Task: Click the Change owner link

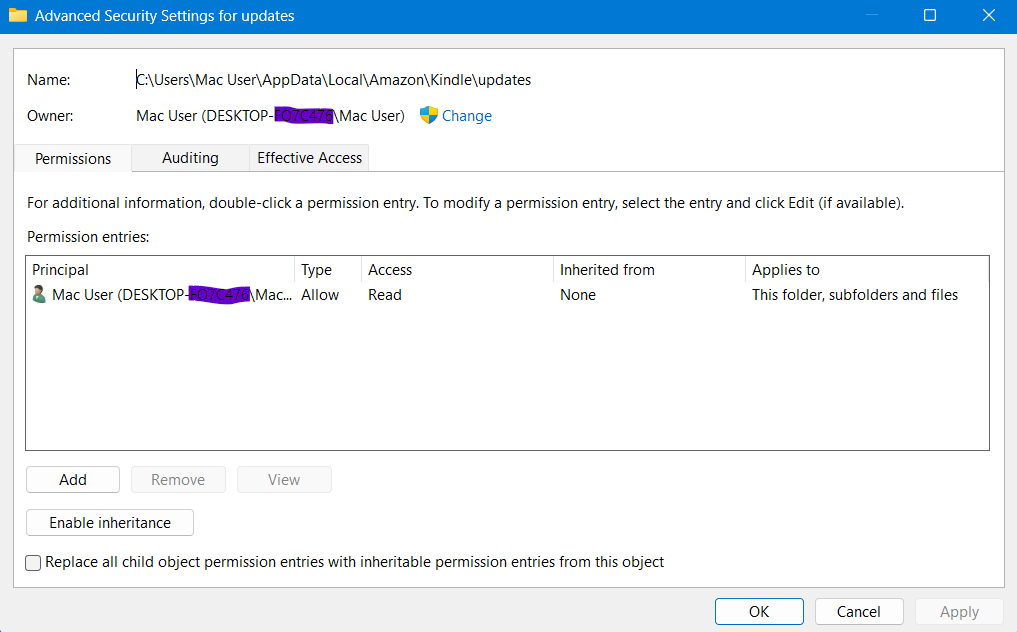Action: pyautogui.click(x=467, y=116)
